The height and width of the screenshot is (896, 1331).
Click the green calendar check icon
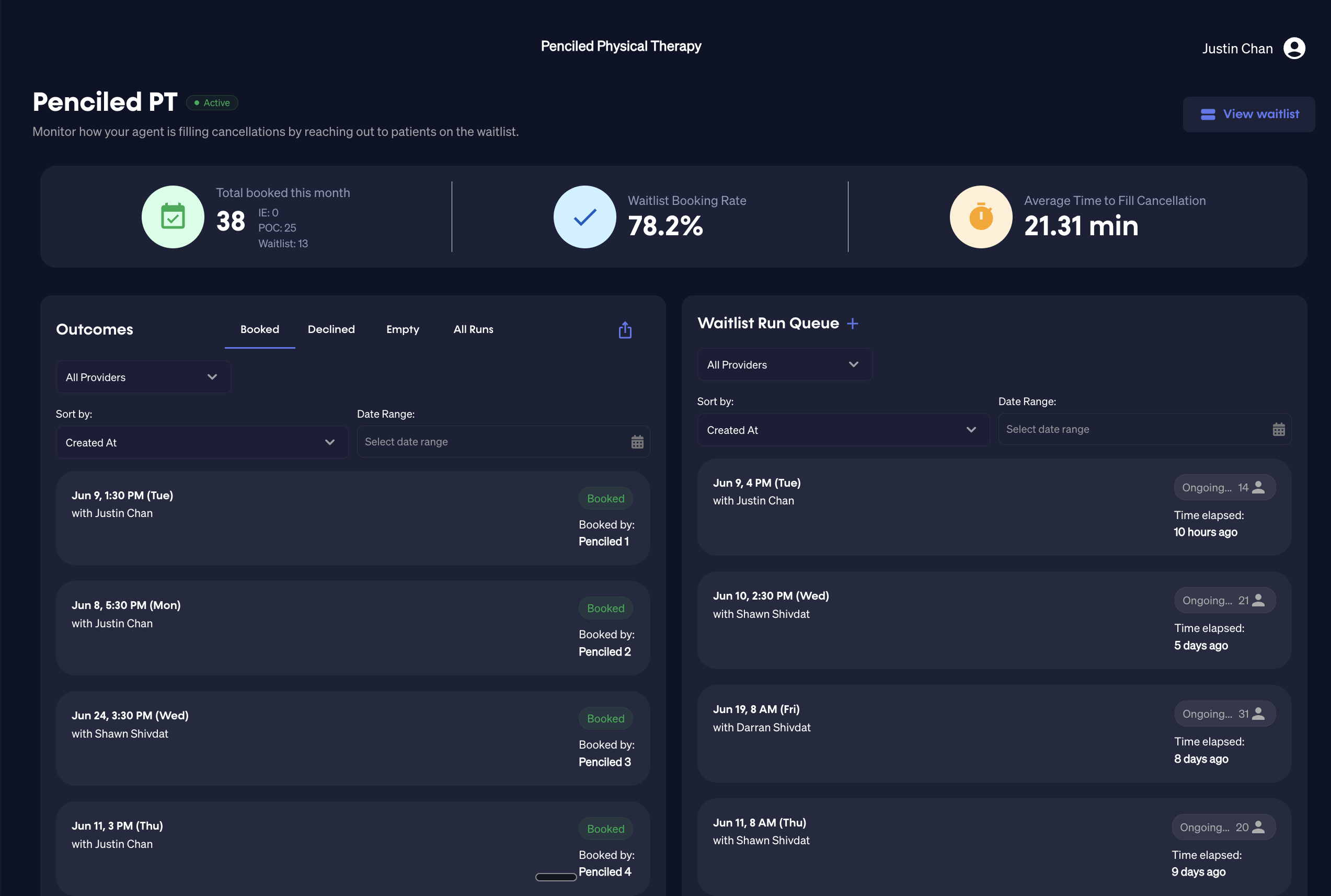173,216
